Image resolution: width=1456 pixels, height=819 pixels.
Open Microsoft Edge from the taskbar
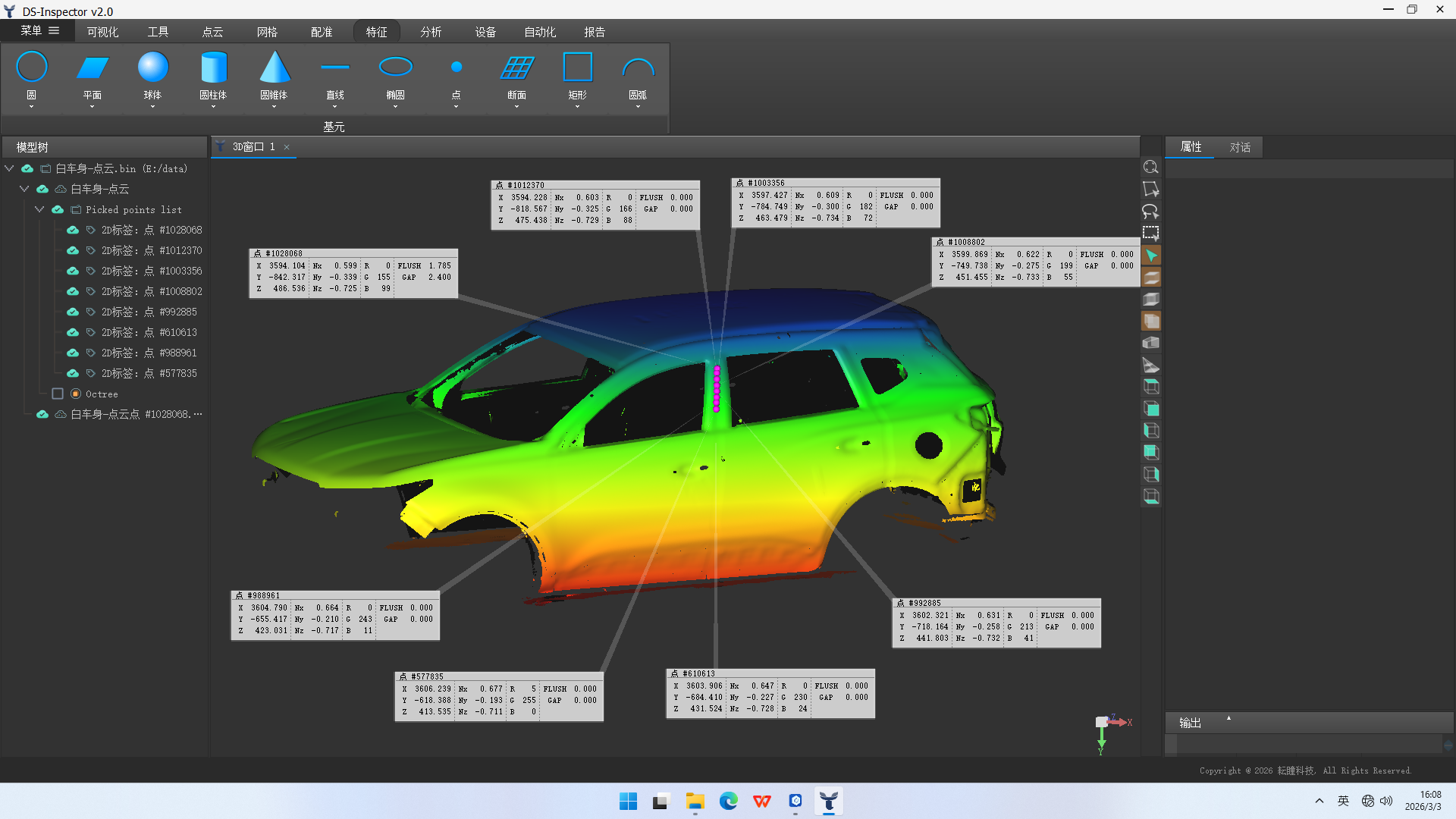pyautogui.click(x=729, y=801)
